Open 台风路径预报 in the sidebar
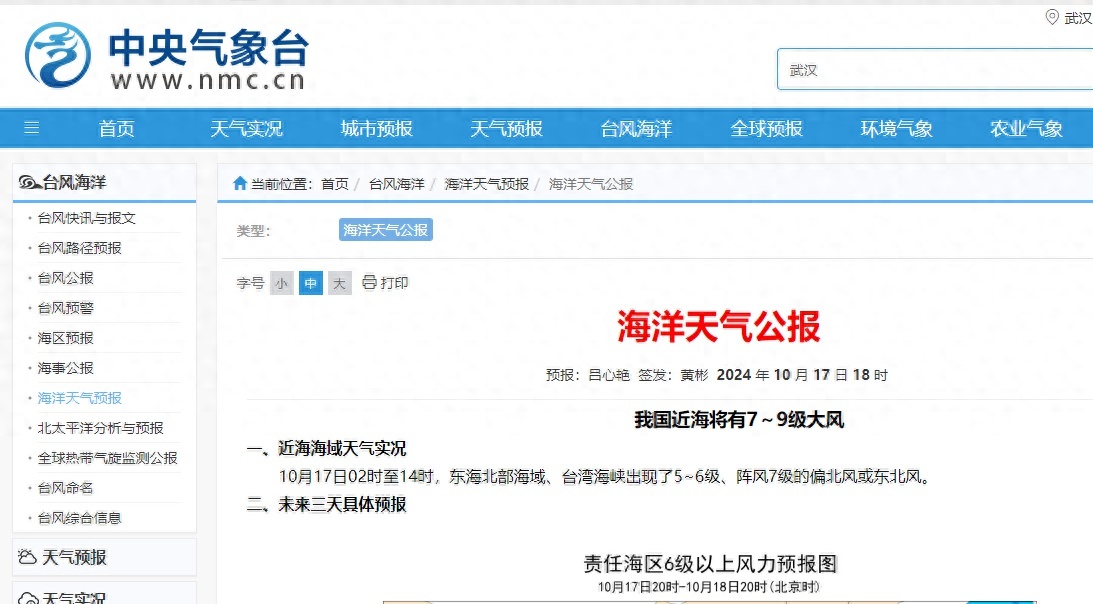The image size is (1093, 604). point(79,248)
